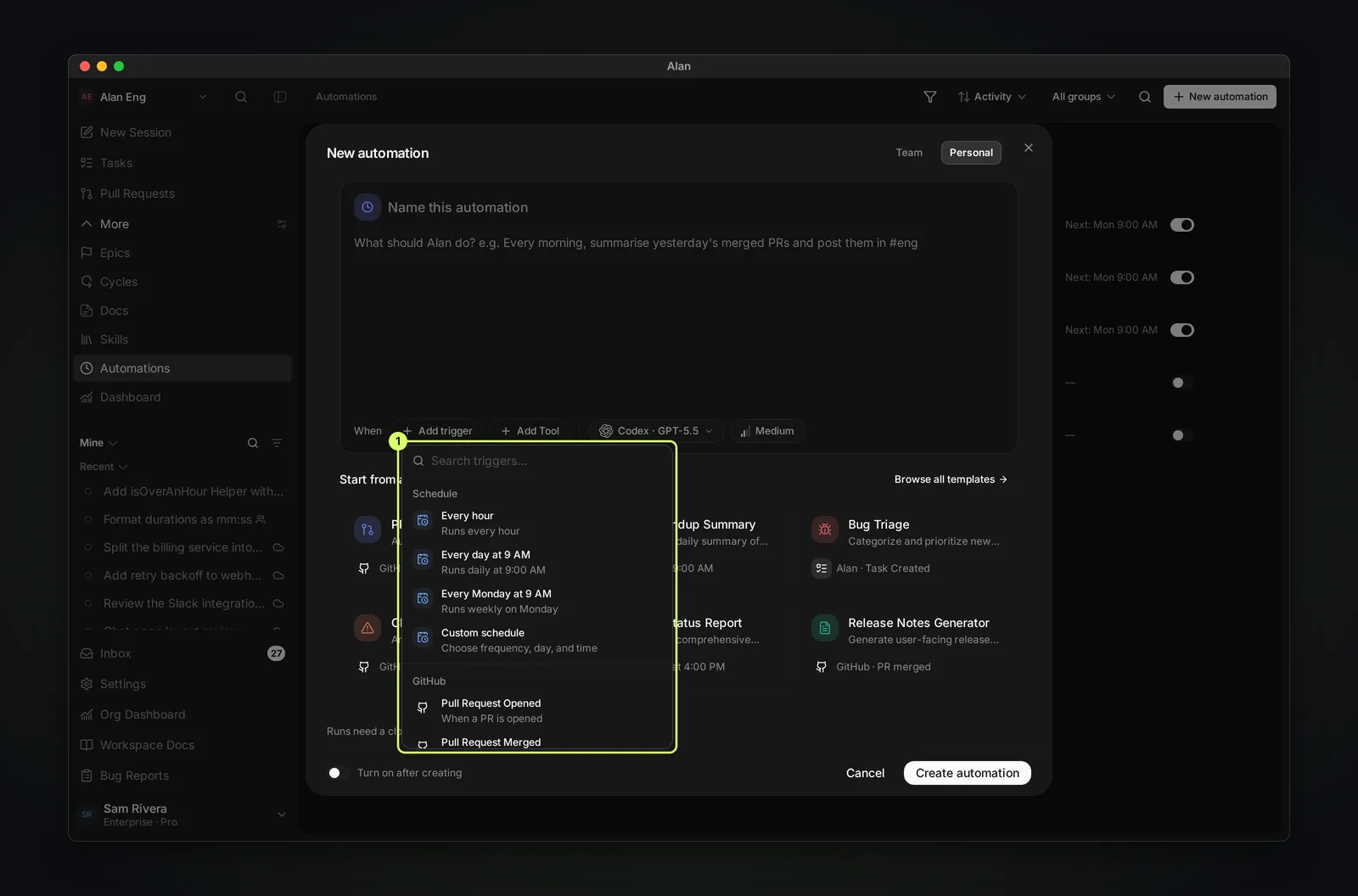The height and width of the screenshot is (896, 1358).
Task: Close the New automation dialog
Action: pyautogui.click(x=1029, y=148)
